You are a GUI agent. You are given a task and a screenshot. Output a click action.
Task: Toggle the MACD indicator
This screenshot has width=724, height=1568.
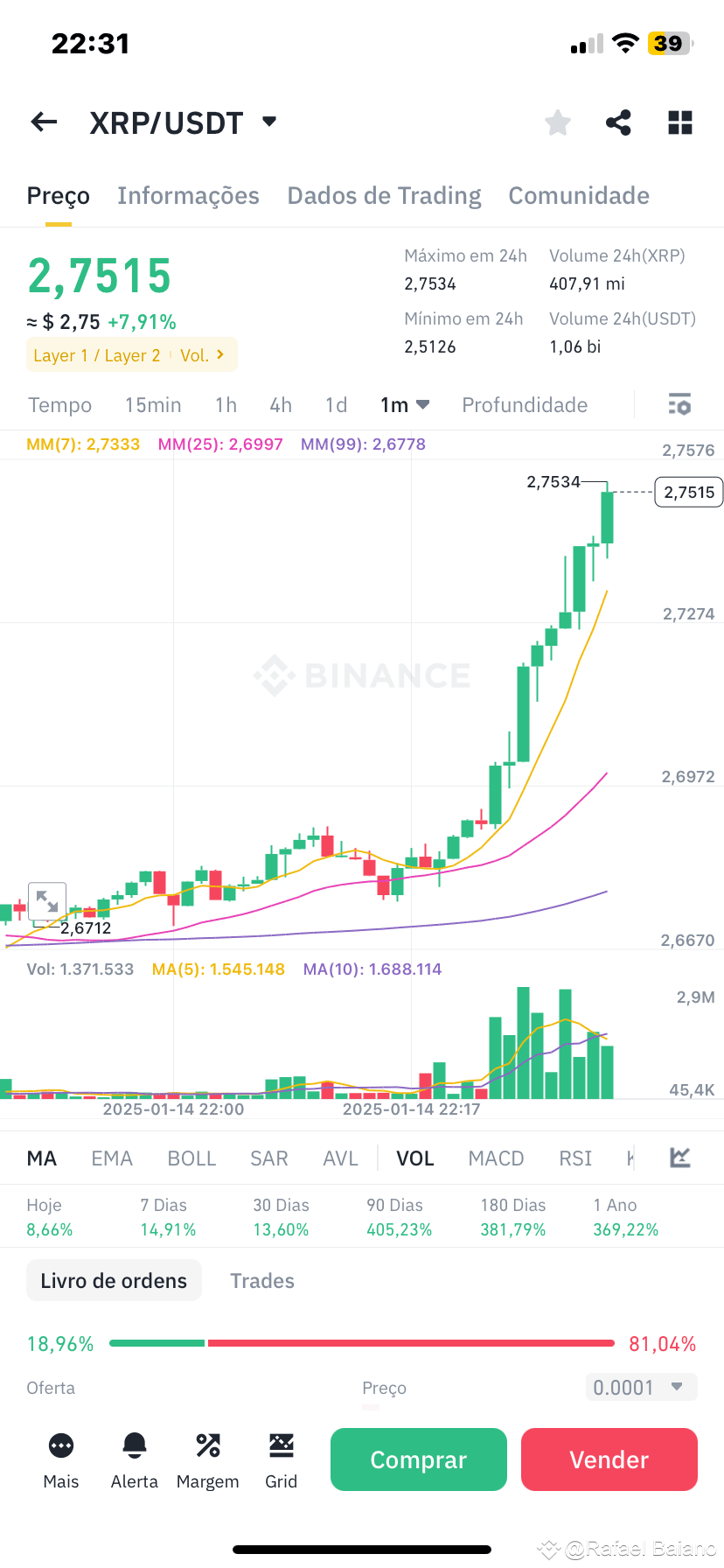(x=496, y=1157)
